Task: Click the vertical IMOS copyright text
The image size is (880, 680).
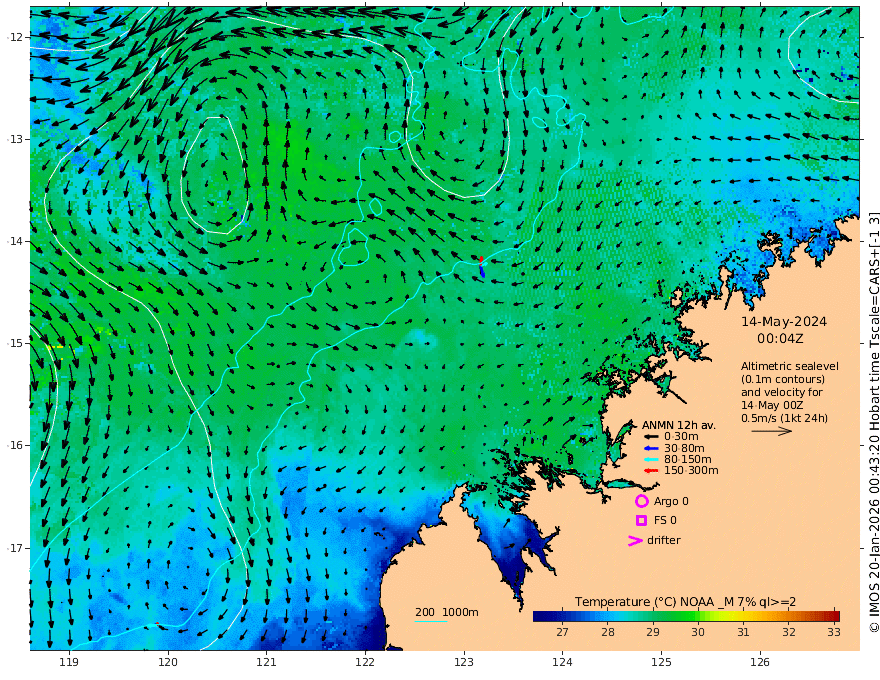Action: pyautogui.click(x=873, y=422)
